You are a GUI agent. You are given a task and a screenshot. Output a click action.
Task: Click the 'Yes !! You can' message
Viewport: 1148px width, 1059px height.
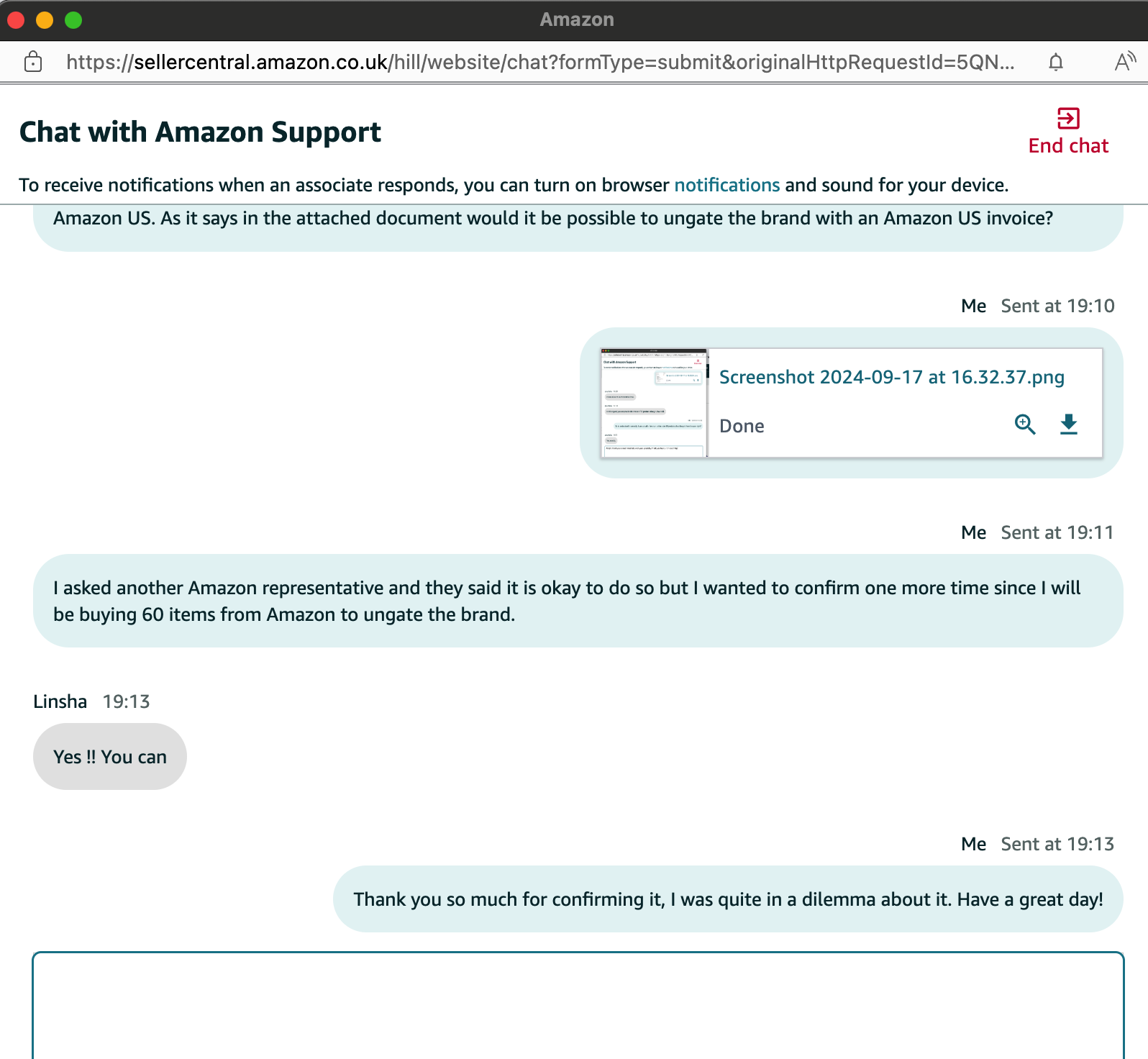pyautogui.click(x=110, y=757)
